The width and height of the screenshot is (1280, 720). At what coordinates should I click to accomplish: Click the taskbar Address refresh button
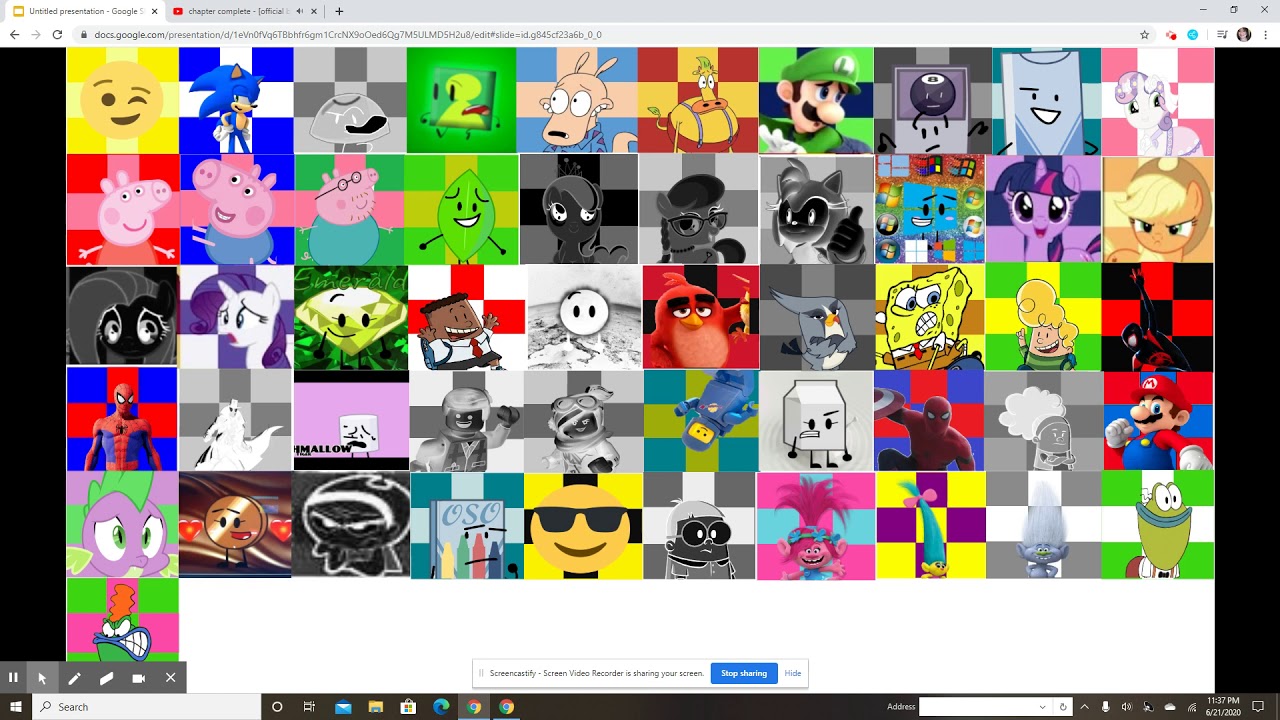(1063, 706)
